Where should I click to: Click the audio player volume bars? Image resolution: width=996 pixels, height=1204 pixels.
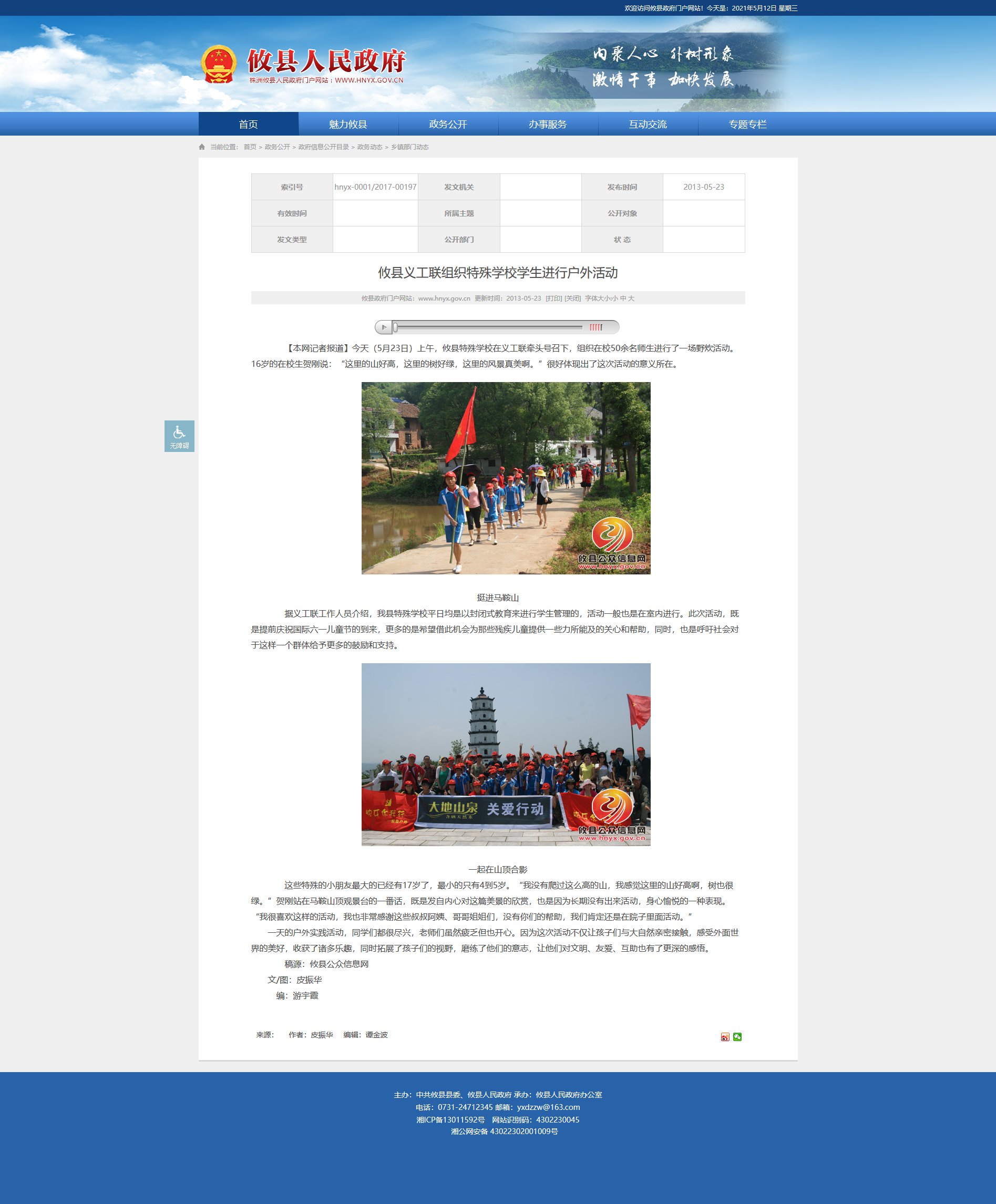click(596, 327)
